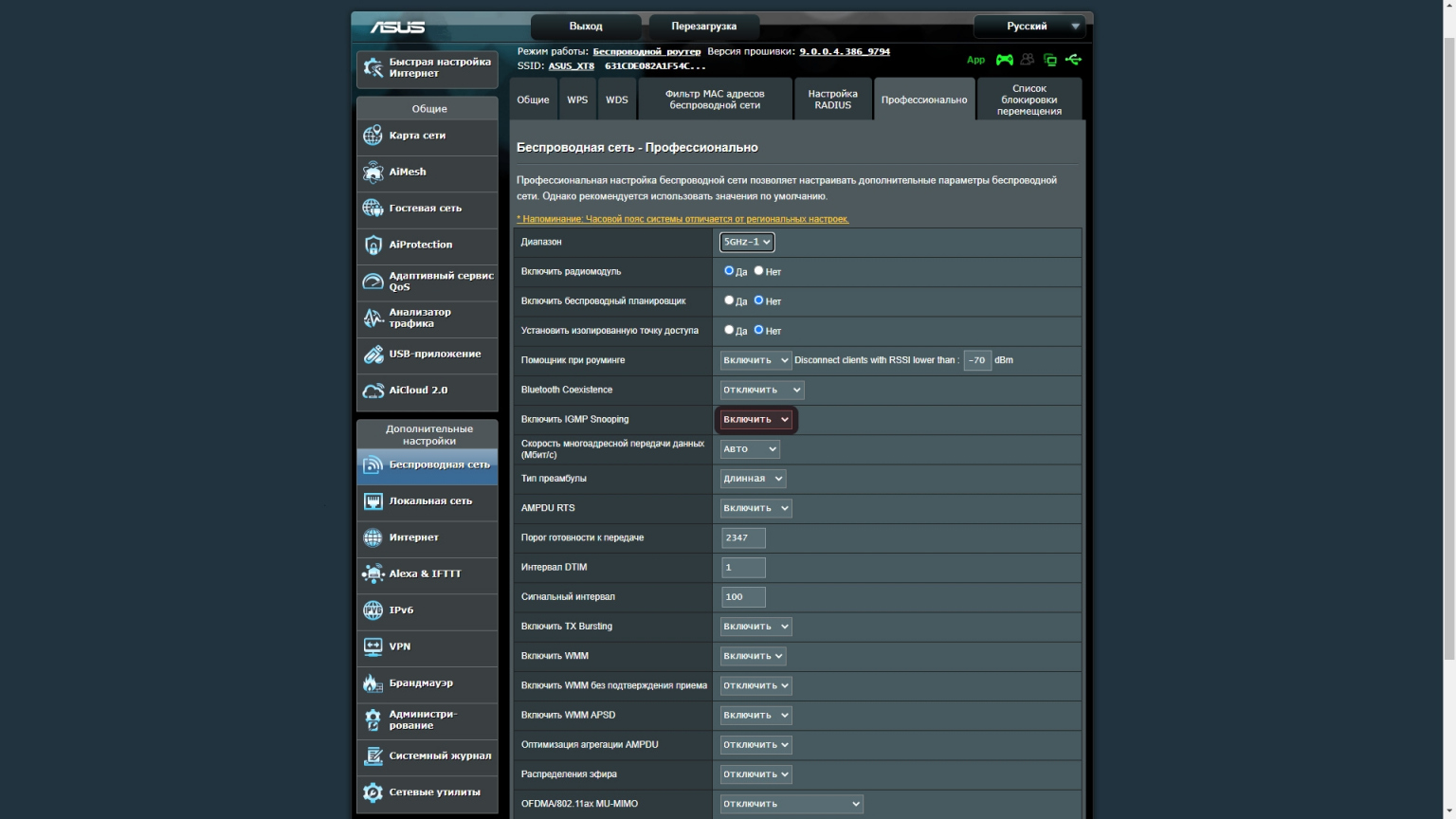Open the OFDMA/802.11ax MU-MIMO dropdown
This screenshot has height=819, width=1456.
[x=792, y=804]
